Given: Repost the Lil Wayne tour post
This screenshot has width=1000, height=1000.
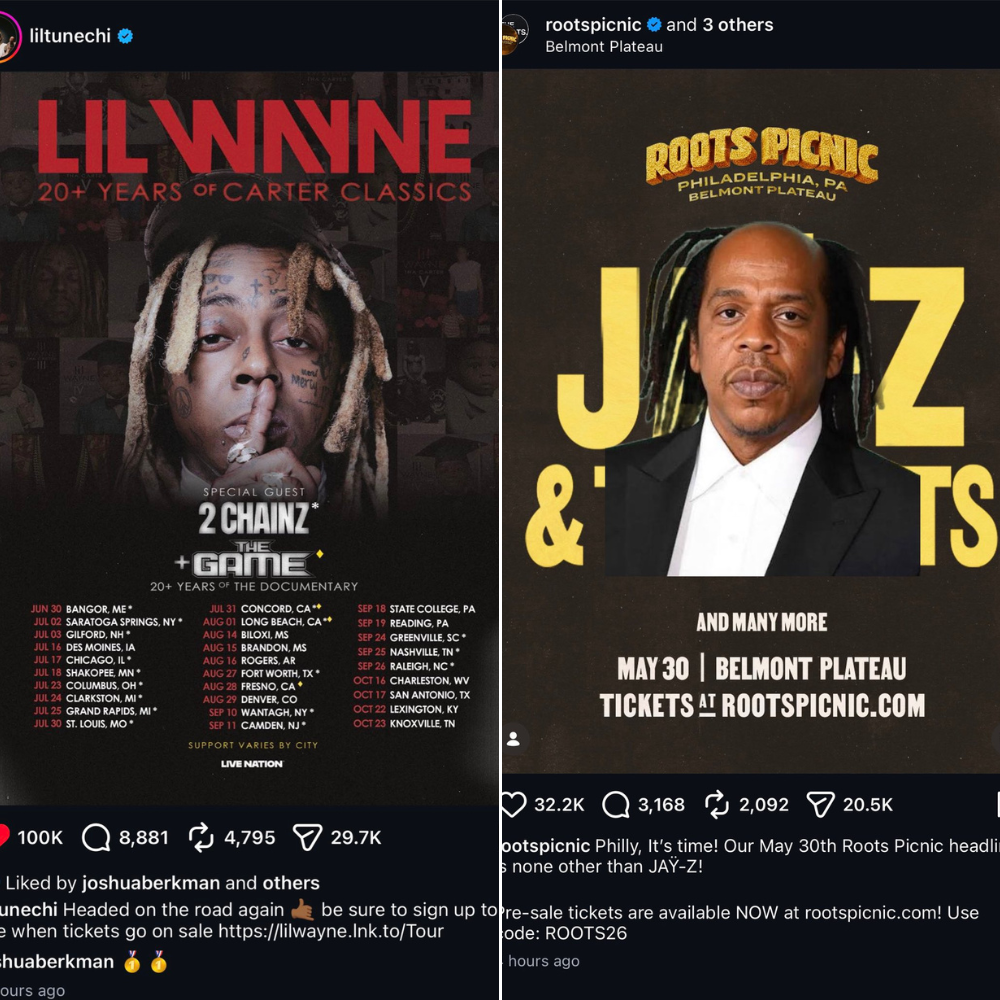Looking at the screenshot, I should pyautogui.click(x=201, y=837).
